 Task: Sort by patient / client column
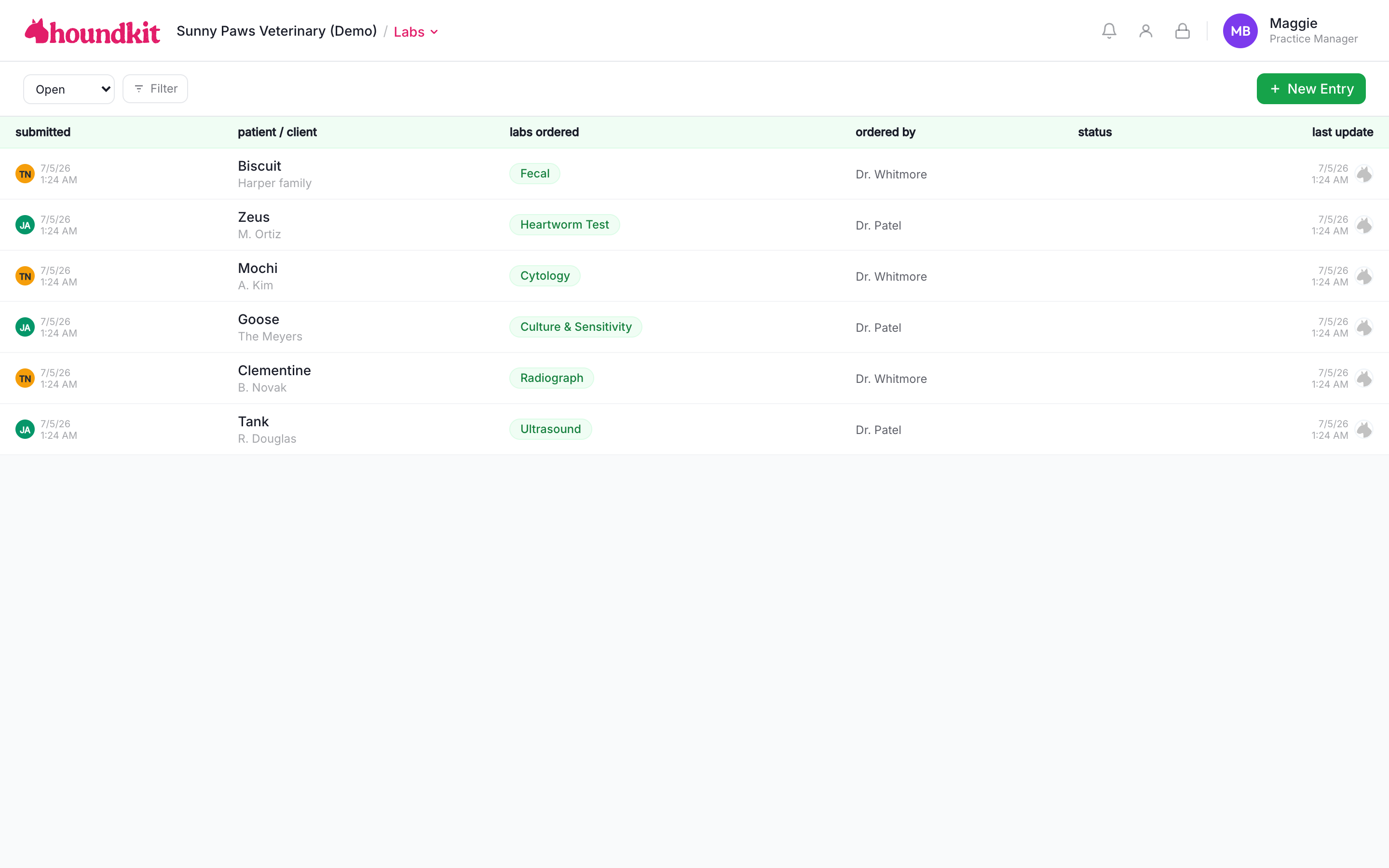pos(277,132)
